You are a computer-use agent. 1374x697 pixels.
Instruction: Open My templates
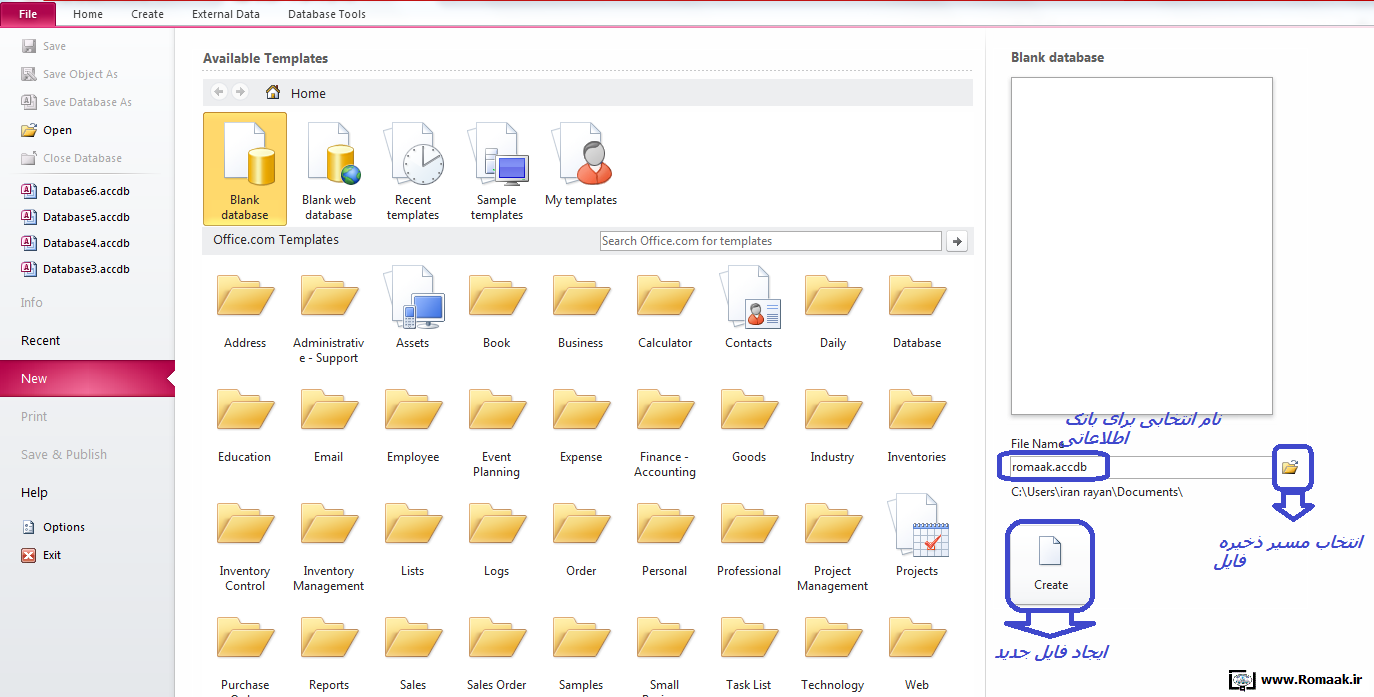[581, 165]
